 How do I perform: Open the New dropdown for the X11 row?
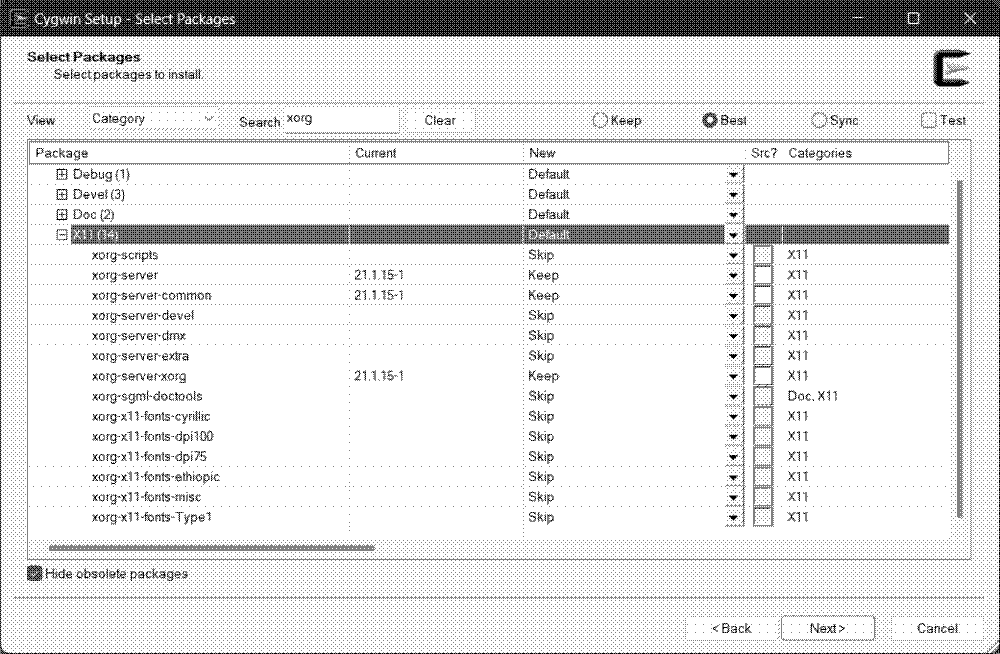[735, 234]
